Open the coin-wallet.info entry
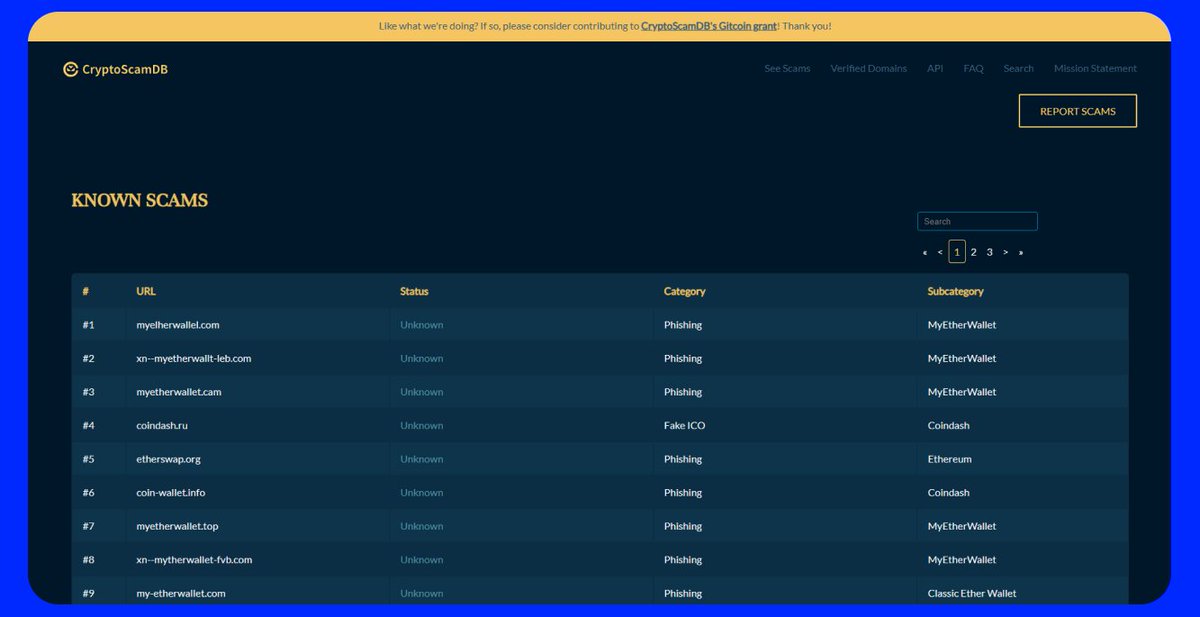 [171, 492]
